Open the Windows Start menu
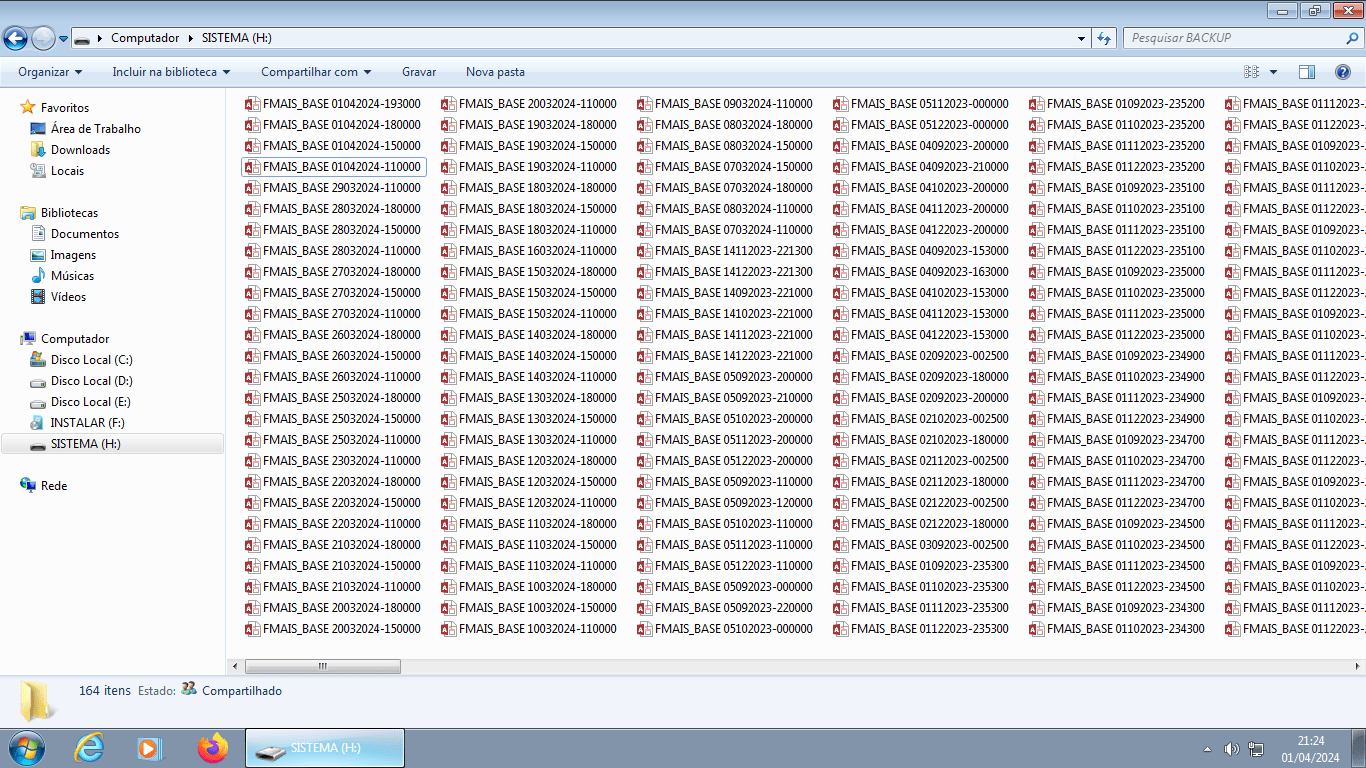The image size is (1366, 768). tap(27, 748)
